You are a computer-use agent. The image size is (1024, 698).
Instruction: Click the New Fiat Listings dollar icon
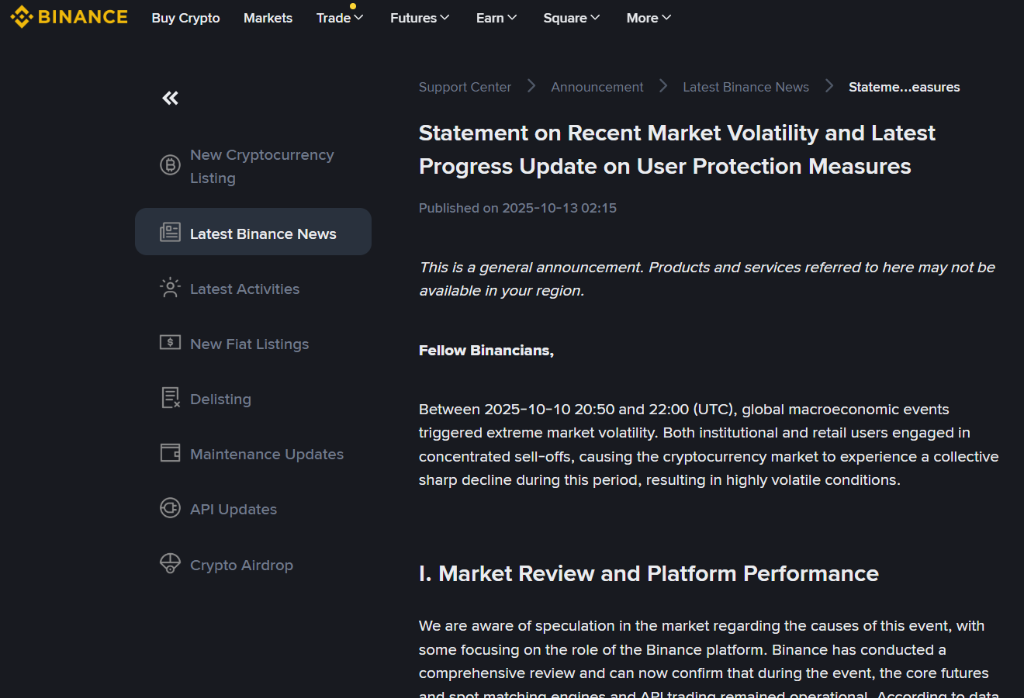click(170, 343)
